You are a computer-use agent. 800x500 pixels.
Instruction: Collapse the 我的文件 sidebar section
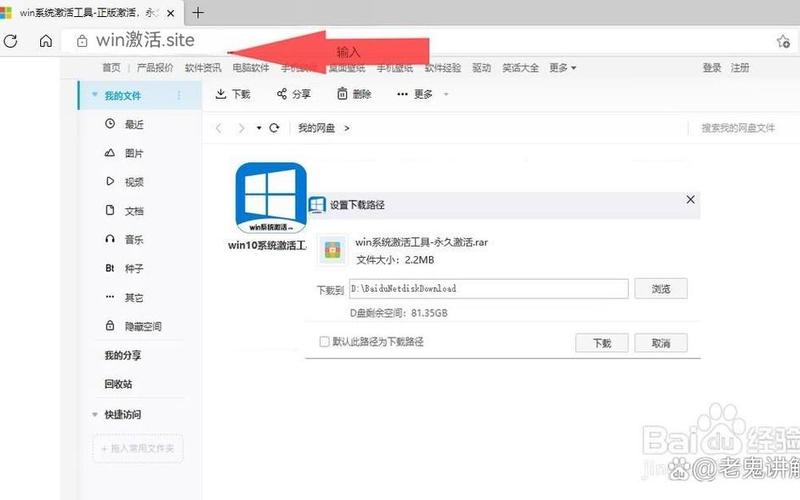coord(94,95)
